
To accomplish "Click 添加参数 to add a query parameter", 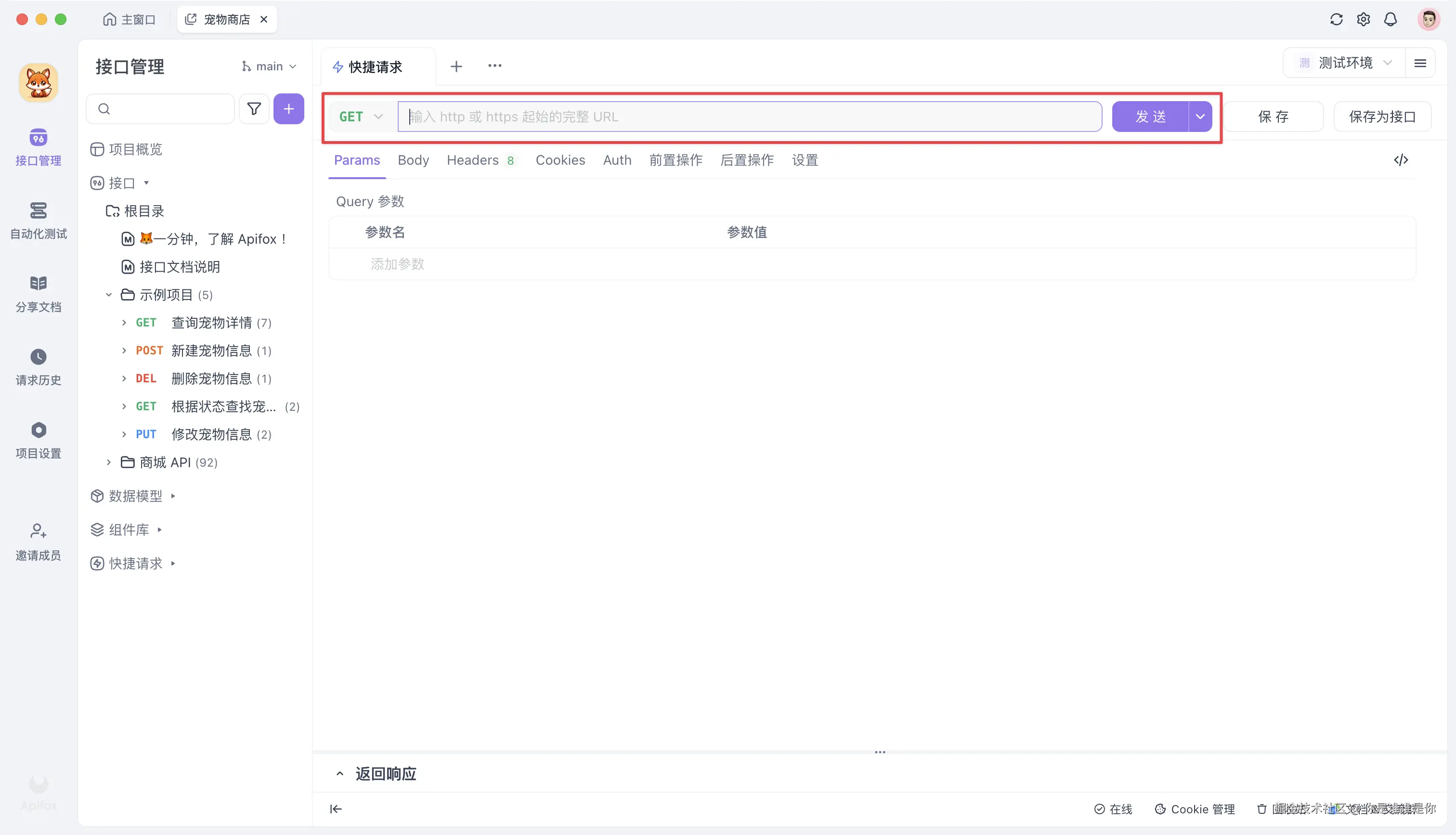I will point(397,264).
